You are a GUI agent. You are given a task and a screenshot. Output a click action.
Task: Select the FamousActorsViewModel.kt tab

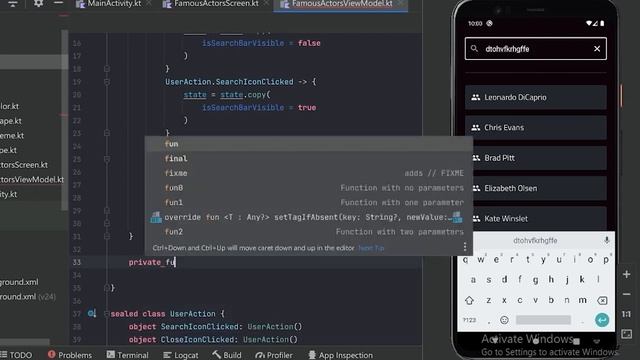pos(341,4)
